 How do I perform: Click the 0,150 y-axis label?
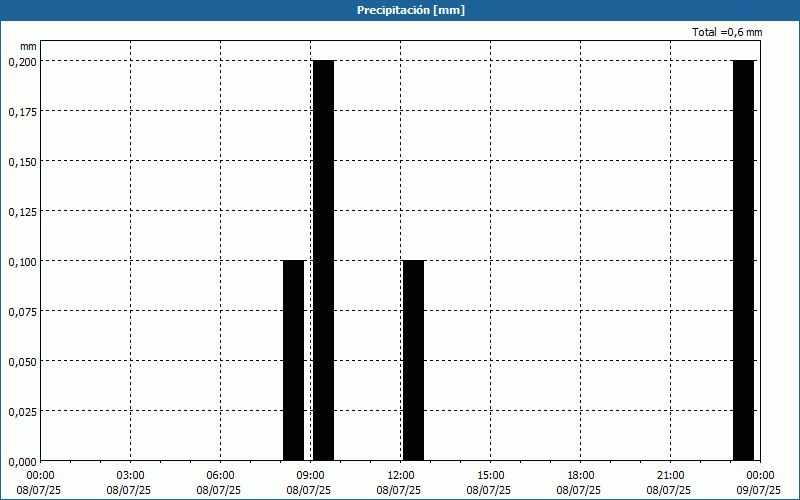click(22, 161)
